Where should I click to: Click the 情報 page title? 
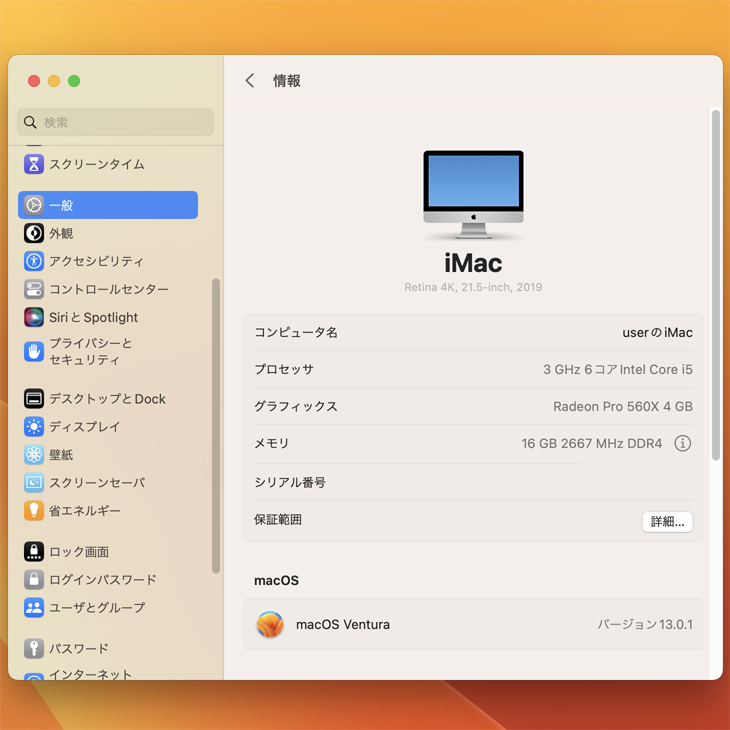287,81
